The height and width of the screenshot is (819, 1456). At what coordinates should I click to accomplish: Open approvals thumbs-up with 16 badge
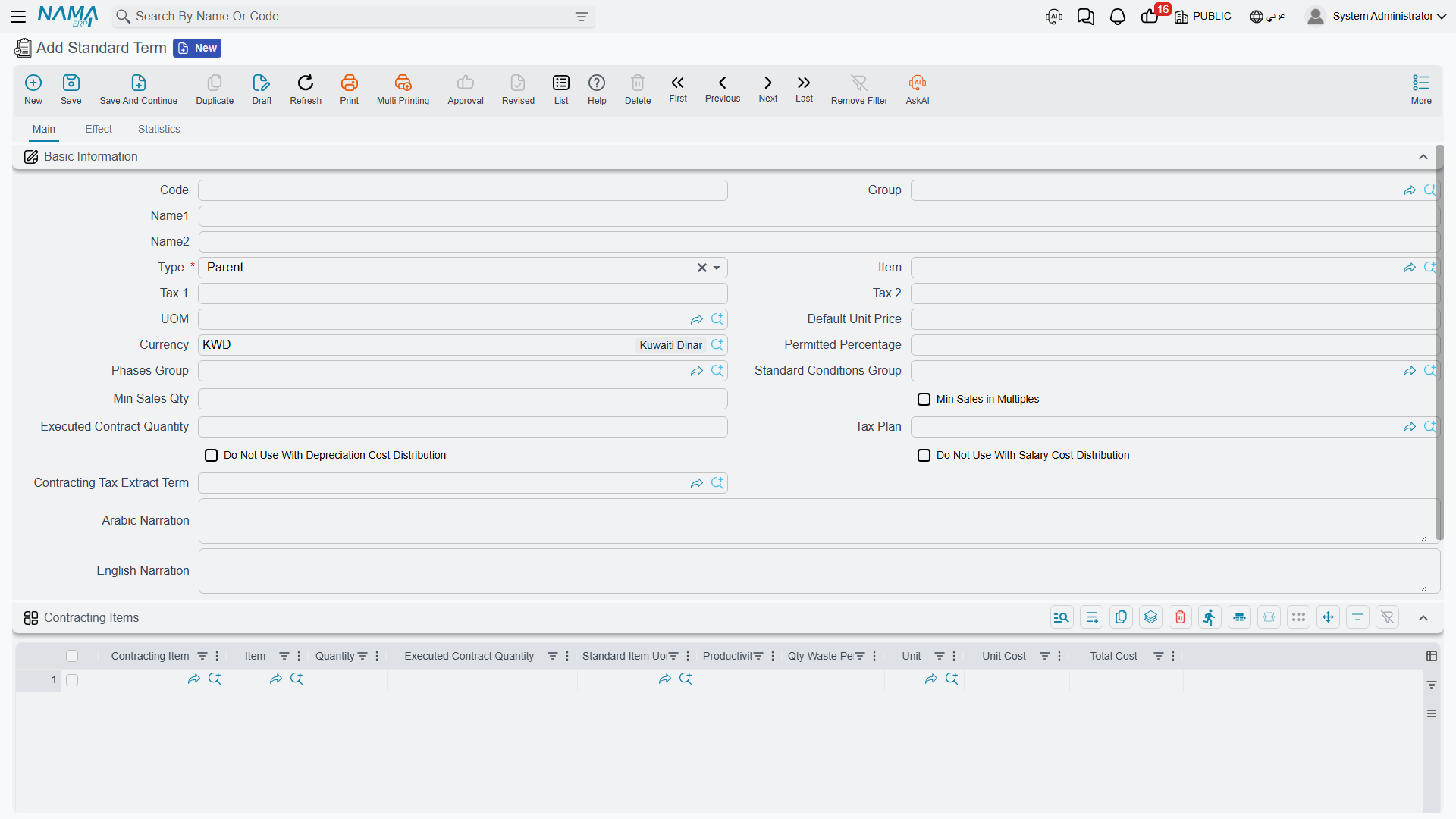pos(1150,17)
